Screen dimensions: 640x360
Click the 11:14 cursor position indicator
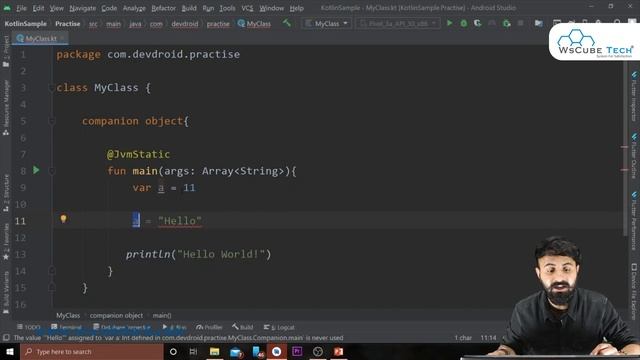click(x=488, y=338)
